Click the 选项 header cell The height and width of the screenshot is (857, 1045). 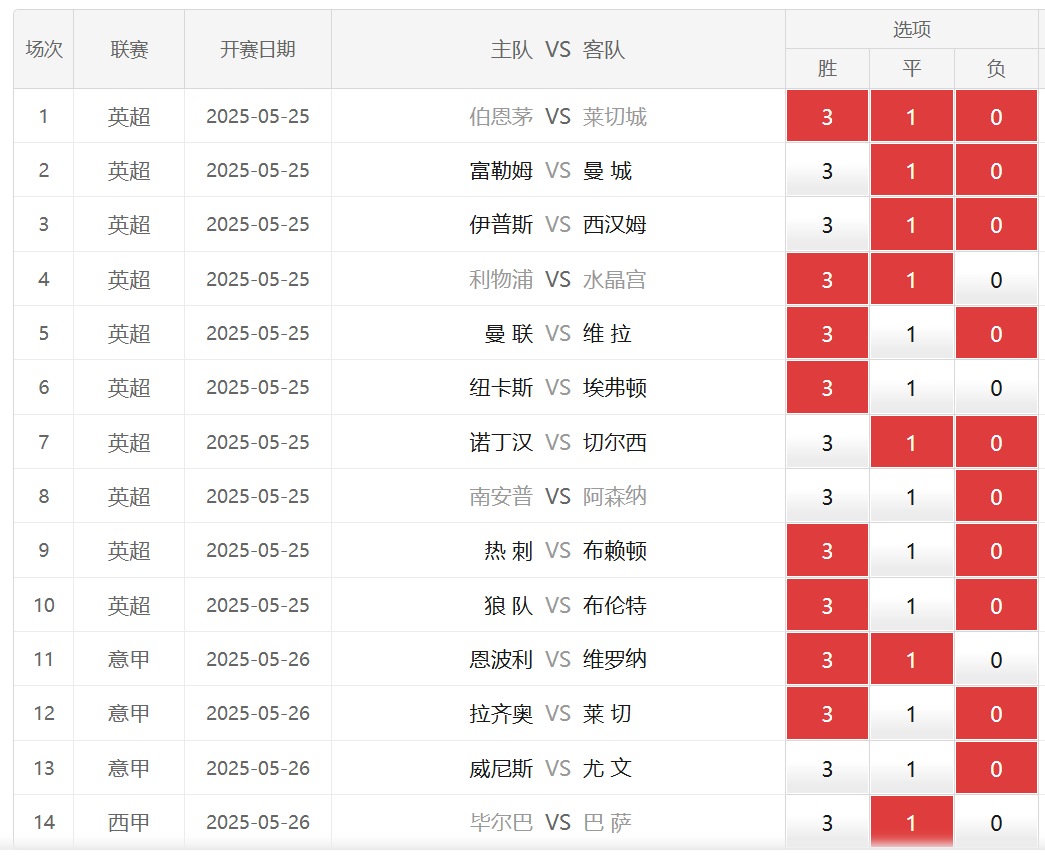coord(912,29)
